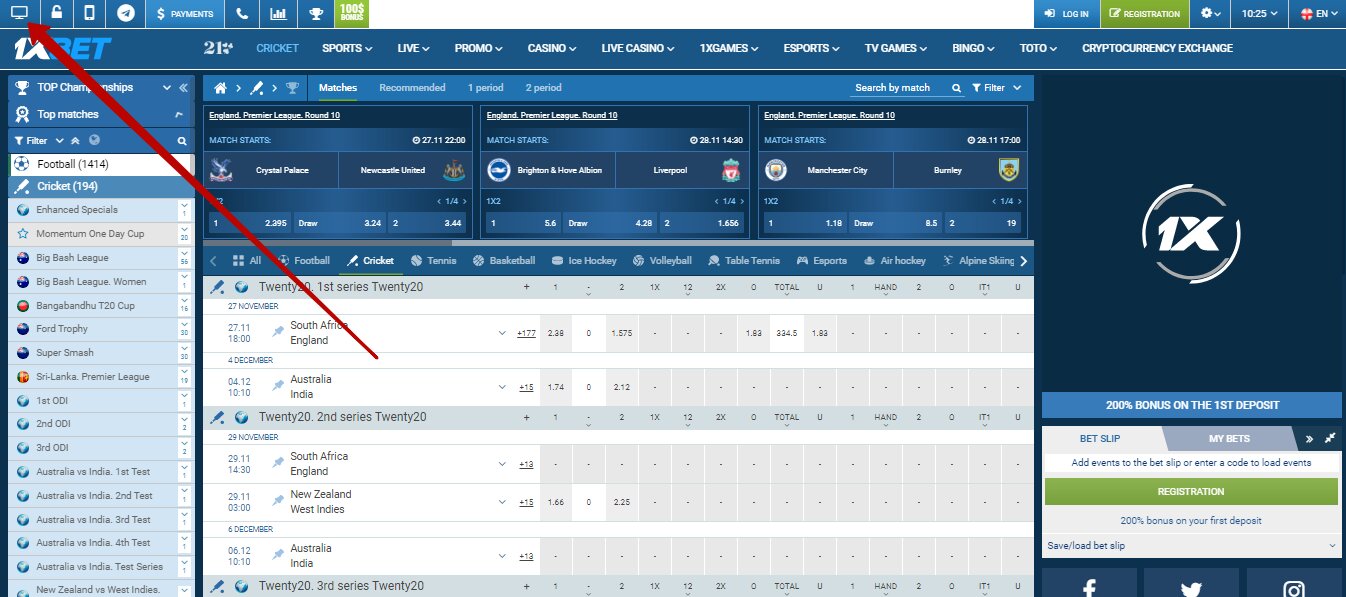Open the PAYMENTS button
Viewport: 1346px width, 597px height.
(184, 14)
